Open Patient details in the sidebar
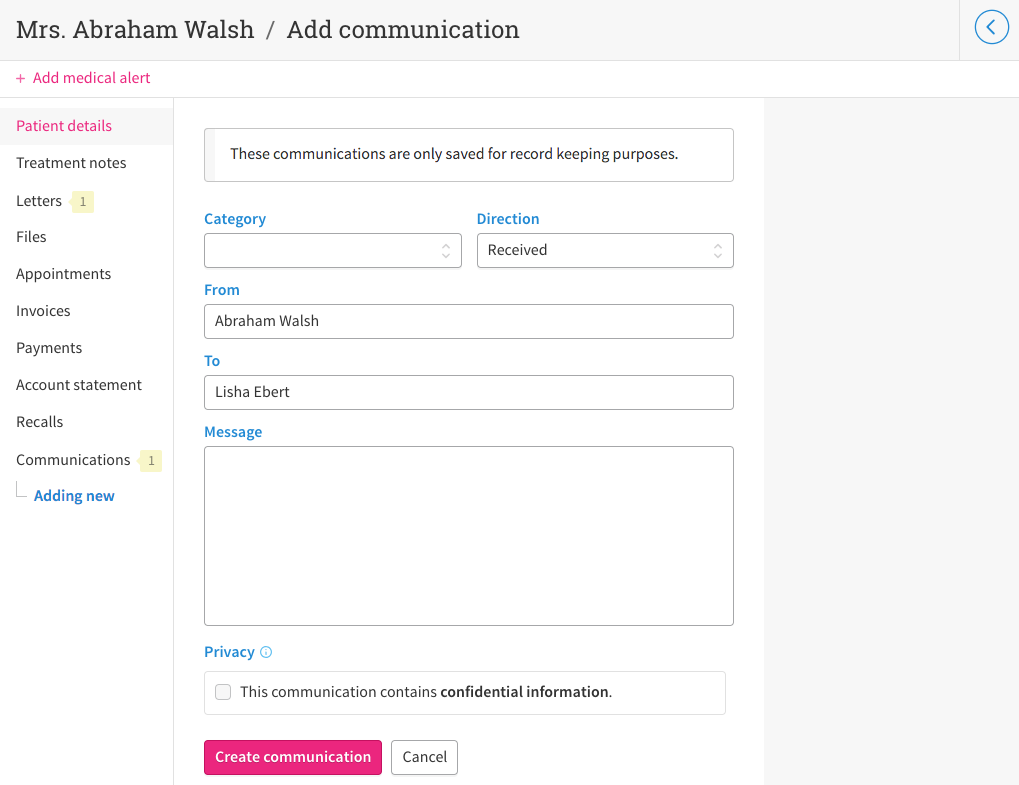Viewport: 1019px width, 785px height. pos(64,126)
